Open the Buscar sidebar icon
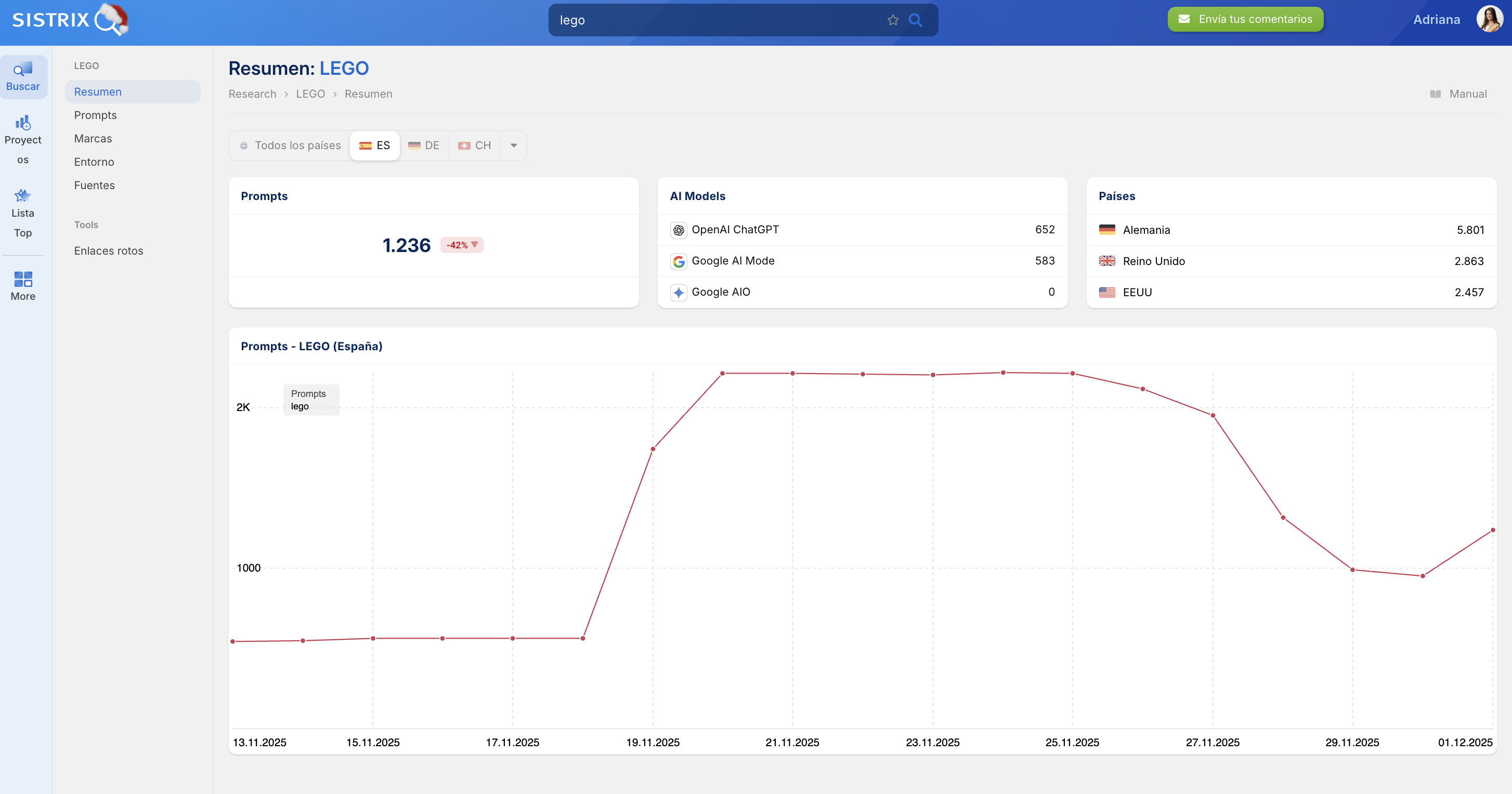1512x794 pixels. (23, 77)
